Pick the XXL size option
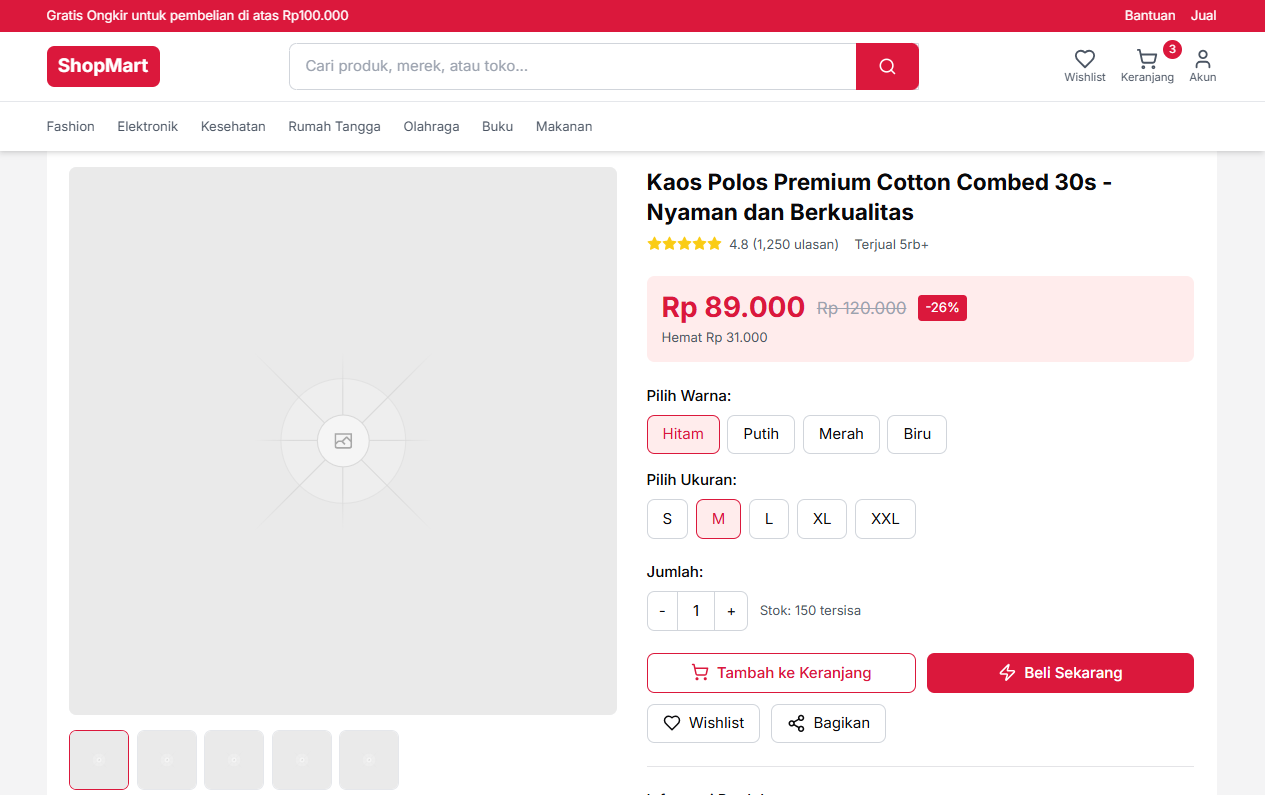Viewport: 1270px width, 795px height. click(885, 519)
